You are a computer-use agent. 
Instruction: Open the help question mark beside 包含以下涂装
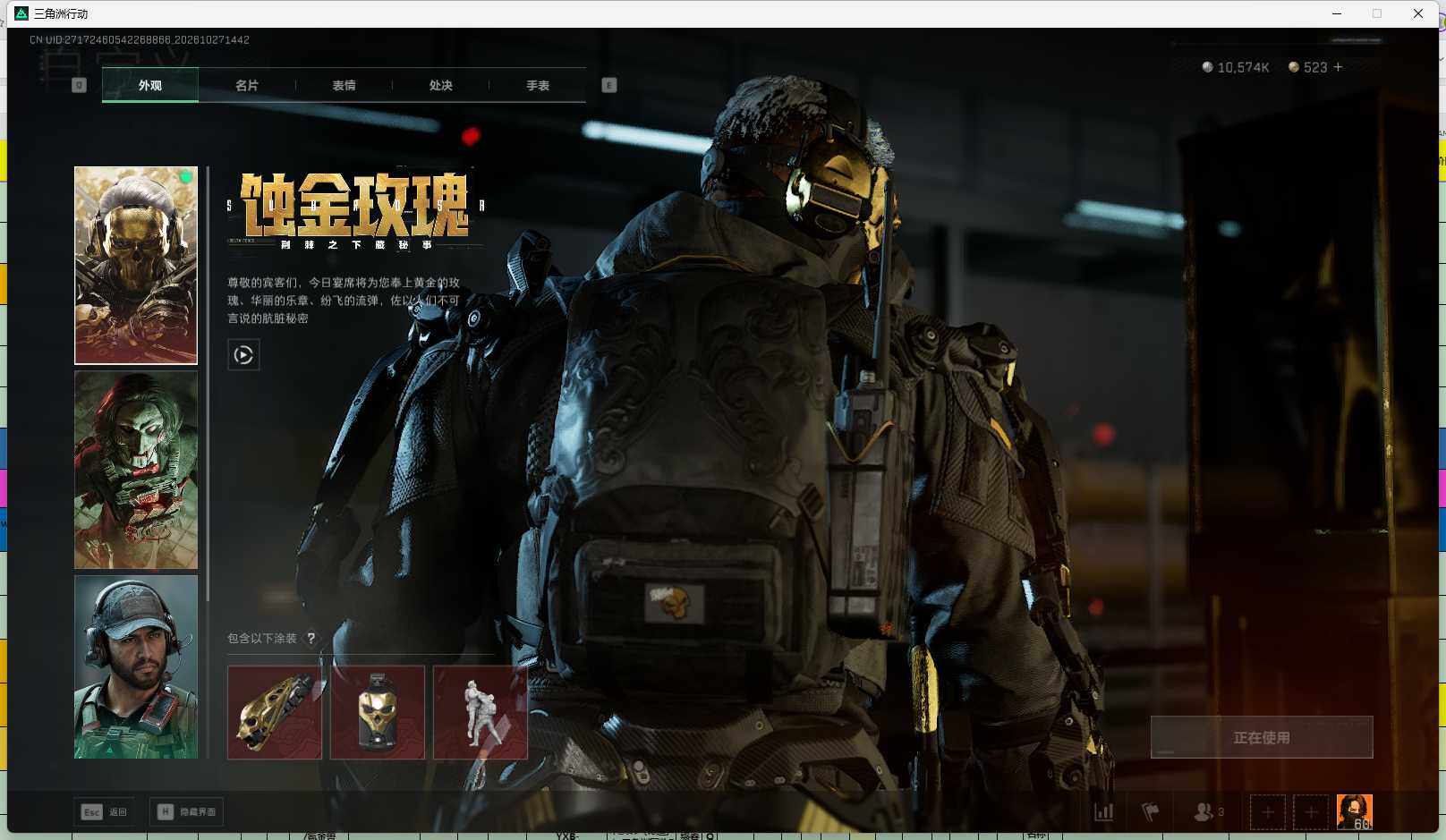tap(310, 638)
